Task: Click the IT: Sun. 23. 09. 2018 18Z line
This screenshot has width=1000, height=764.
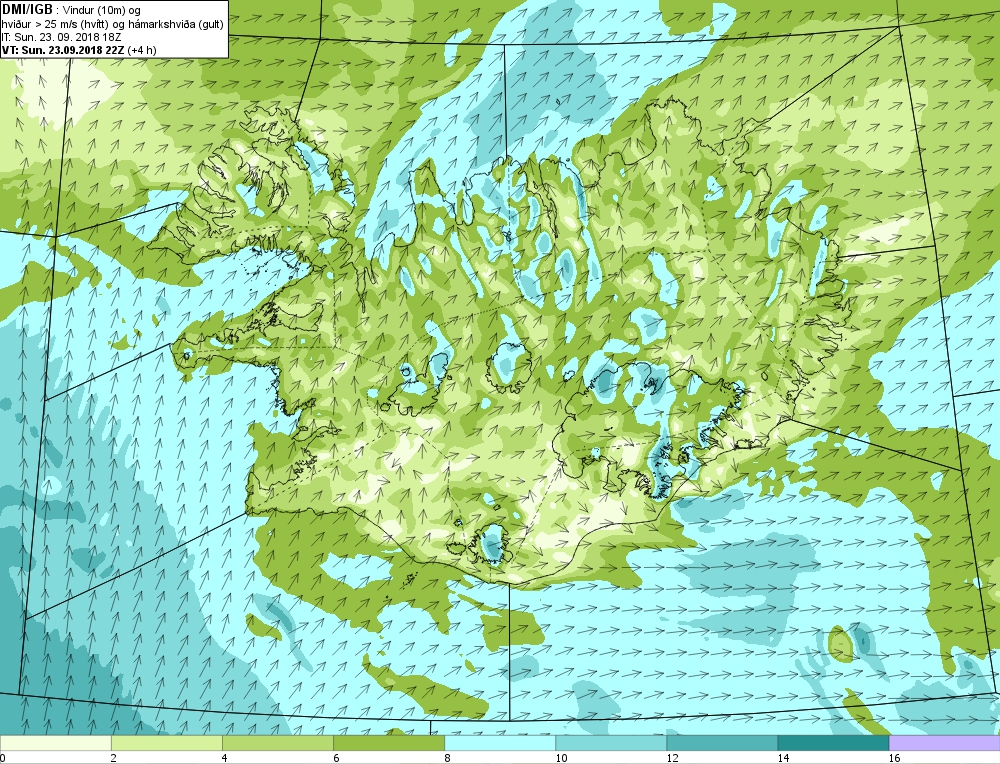Action: [x=61, y=37]
